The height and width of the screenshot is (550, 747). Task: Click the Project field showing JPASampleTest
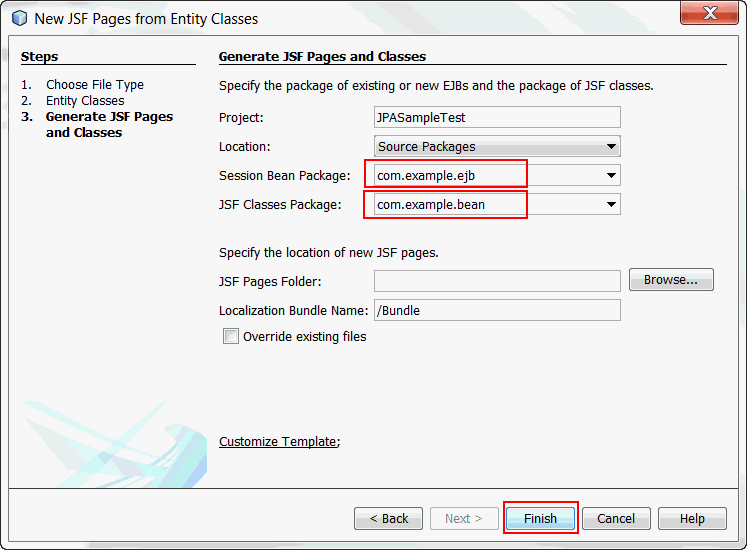pos(497,117)
